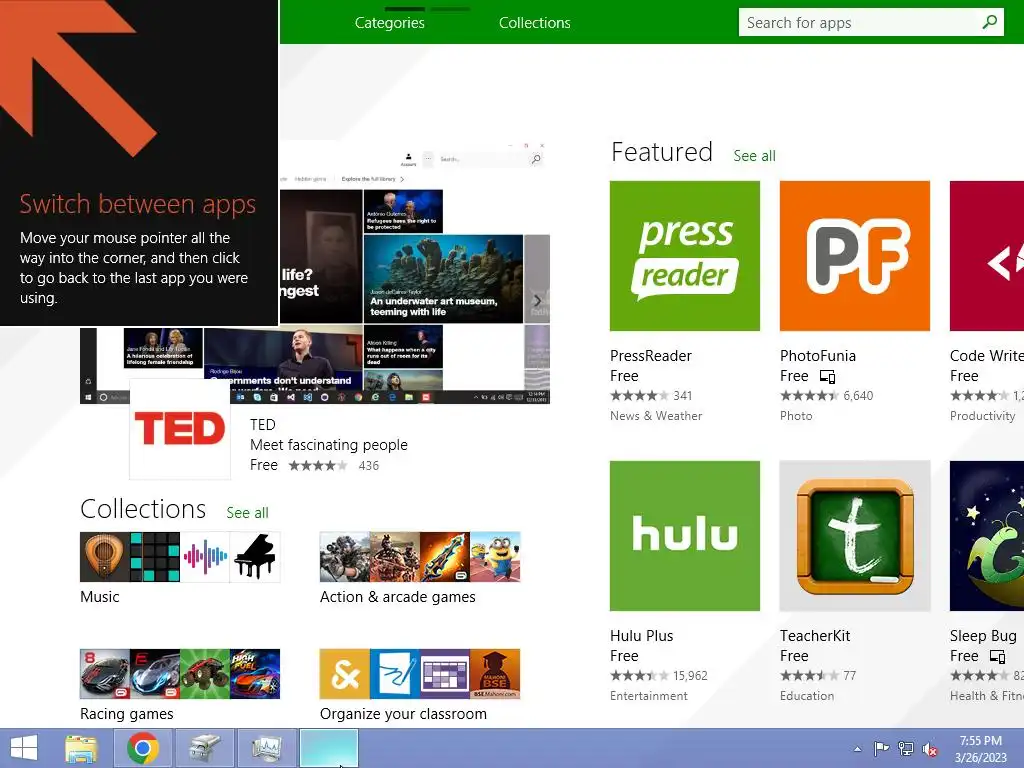Click the TeacherKit app name
The width and height of the screenshot is (1024, 768).
tap(815, 636)
